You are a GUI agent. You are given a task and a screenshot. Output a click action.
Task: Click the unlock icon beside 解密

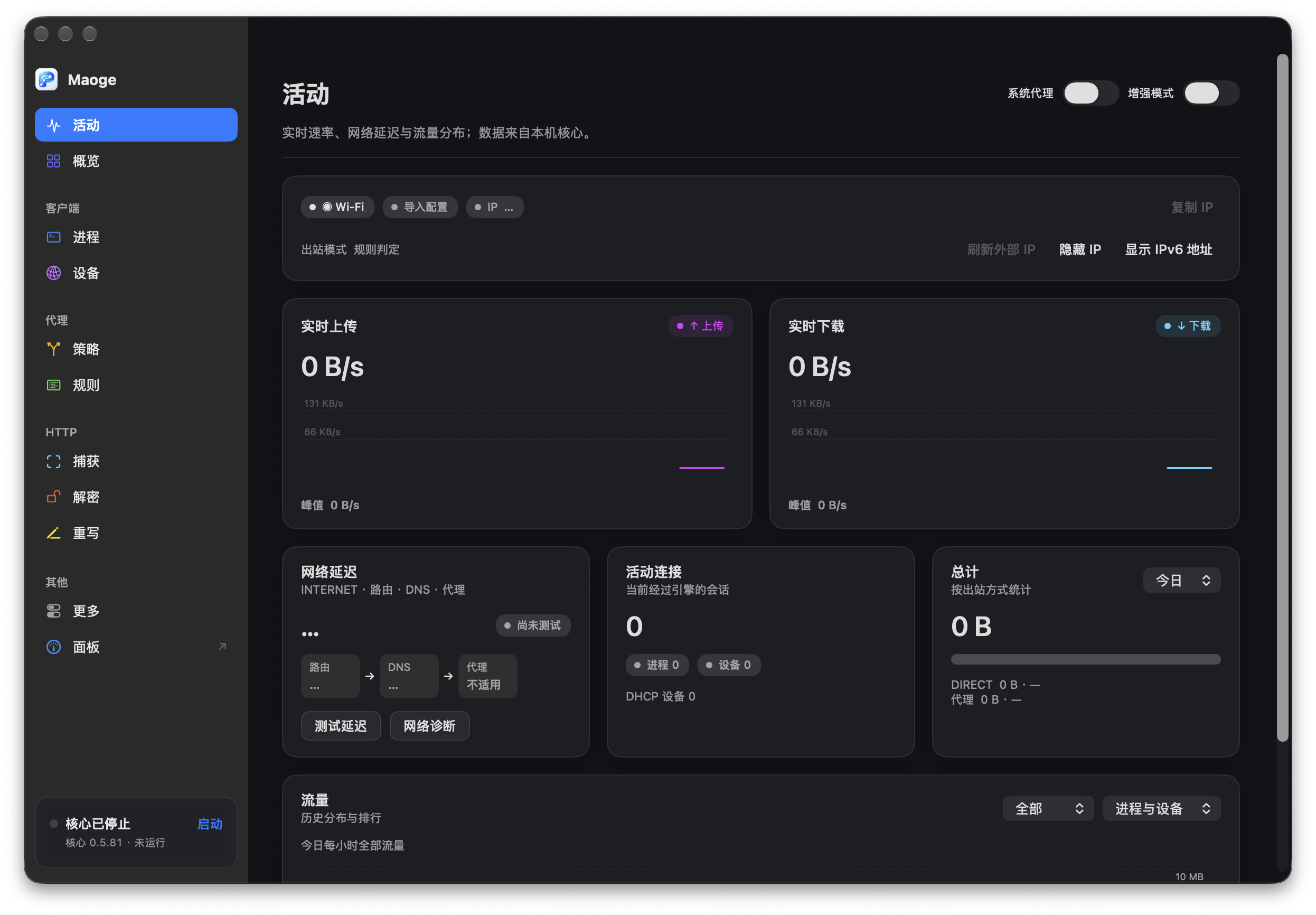click(x=53, y=497)
